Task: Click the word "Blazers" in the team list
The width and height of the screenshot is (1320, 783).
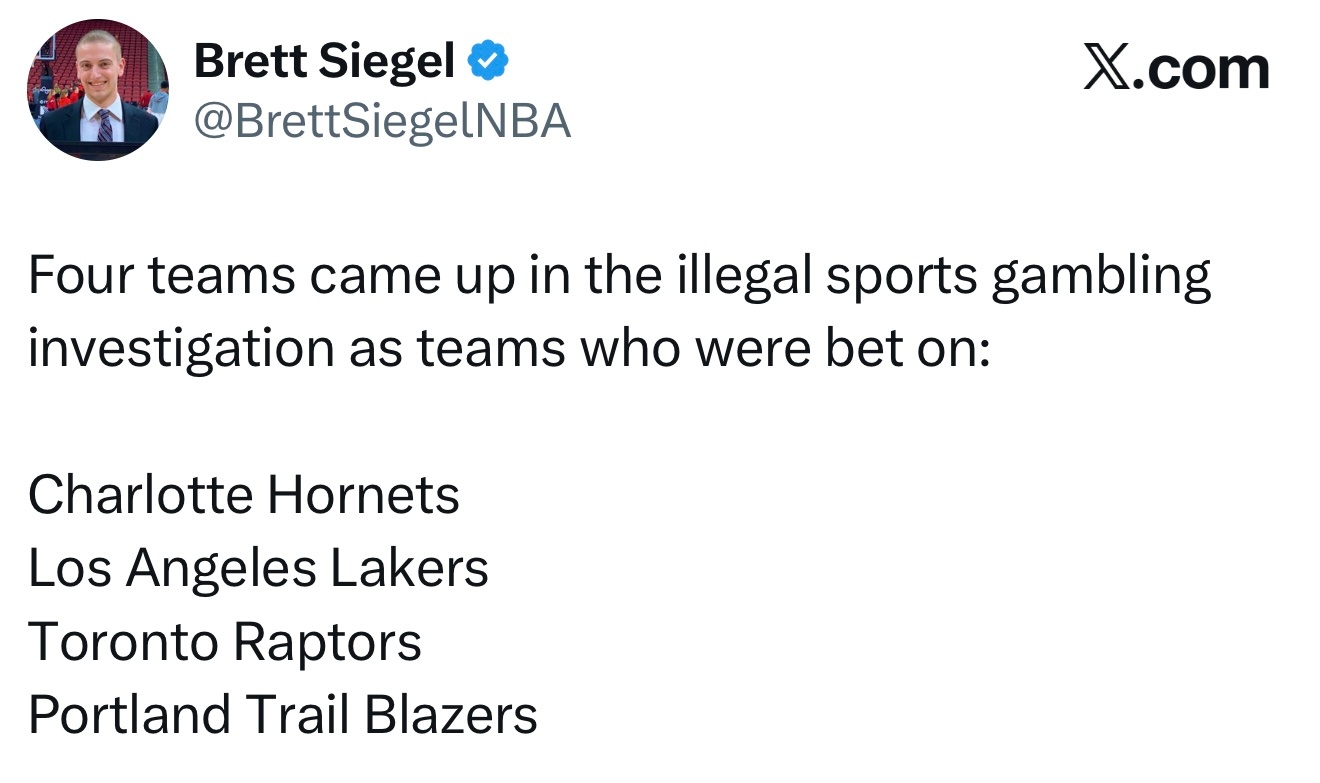Action: pyautogui.click(x=450, y=714)
